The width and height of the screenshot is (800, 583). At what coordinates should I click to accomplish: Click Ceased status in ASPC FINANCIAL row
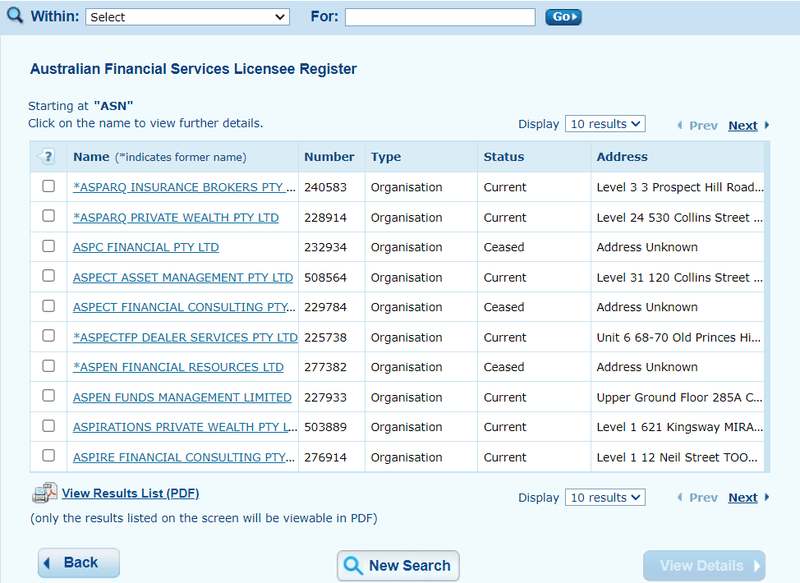click(x=504, y=247)
